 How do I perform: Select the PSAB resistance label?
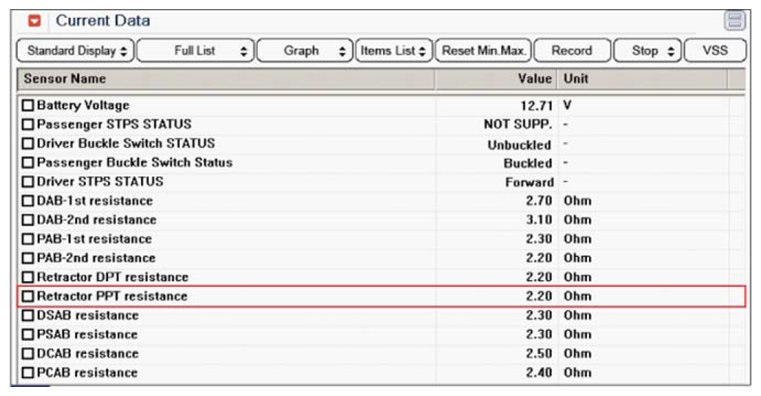click(x=87, y=334)
